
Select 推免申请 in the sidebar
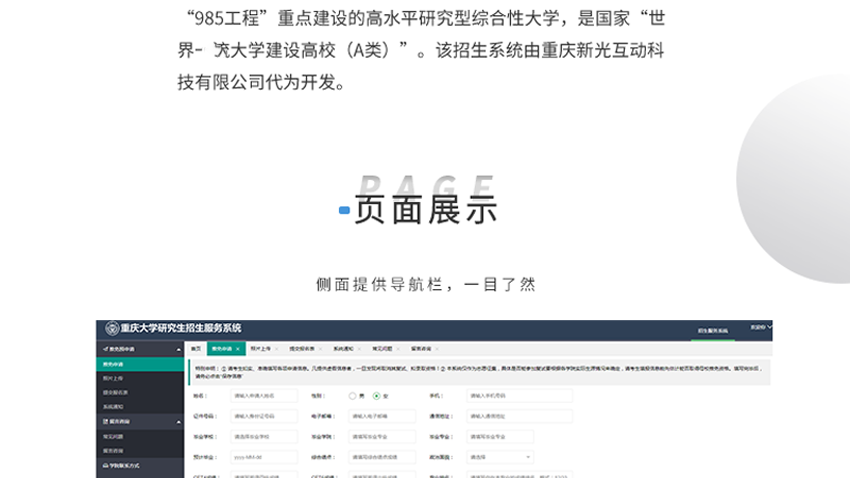[x=140, y=364]
